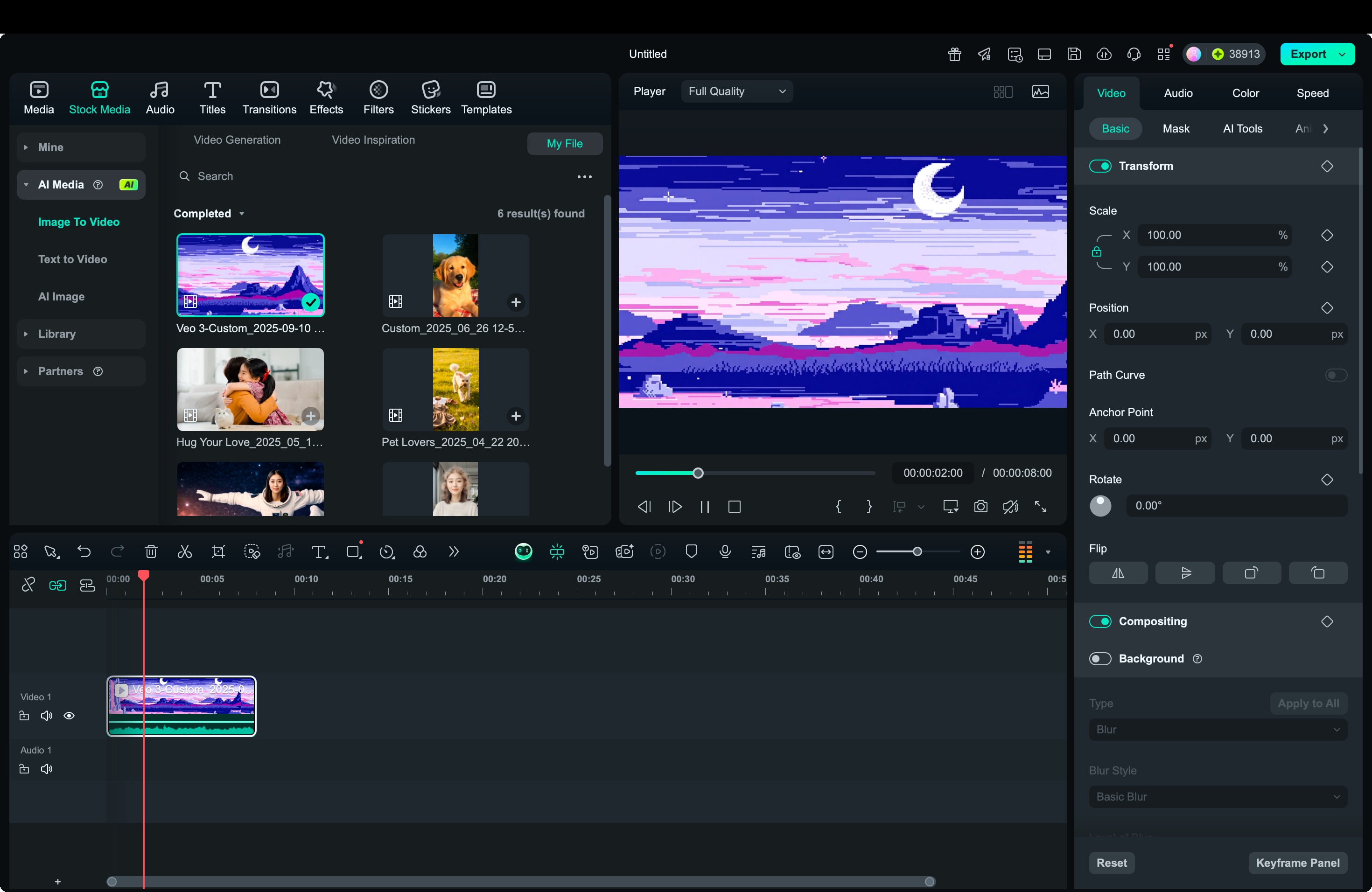Click the save project icon
Viewport: 1372px width, 892px height.
[x=1074, y=54]
